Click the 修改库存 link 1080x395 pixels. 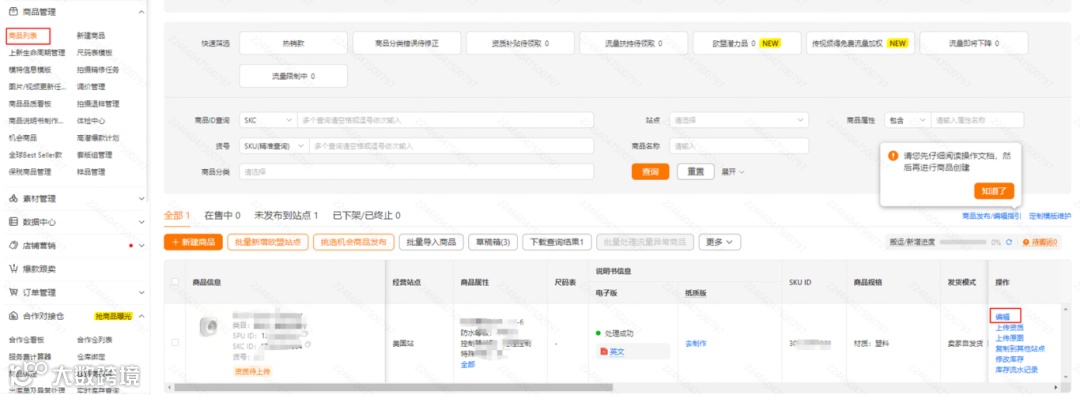(x=1009, y=359)
